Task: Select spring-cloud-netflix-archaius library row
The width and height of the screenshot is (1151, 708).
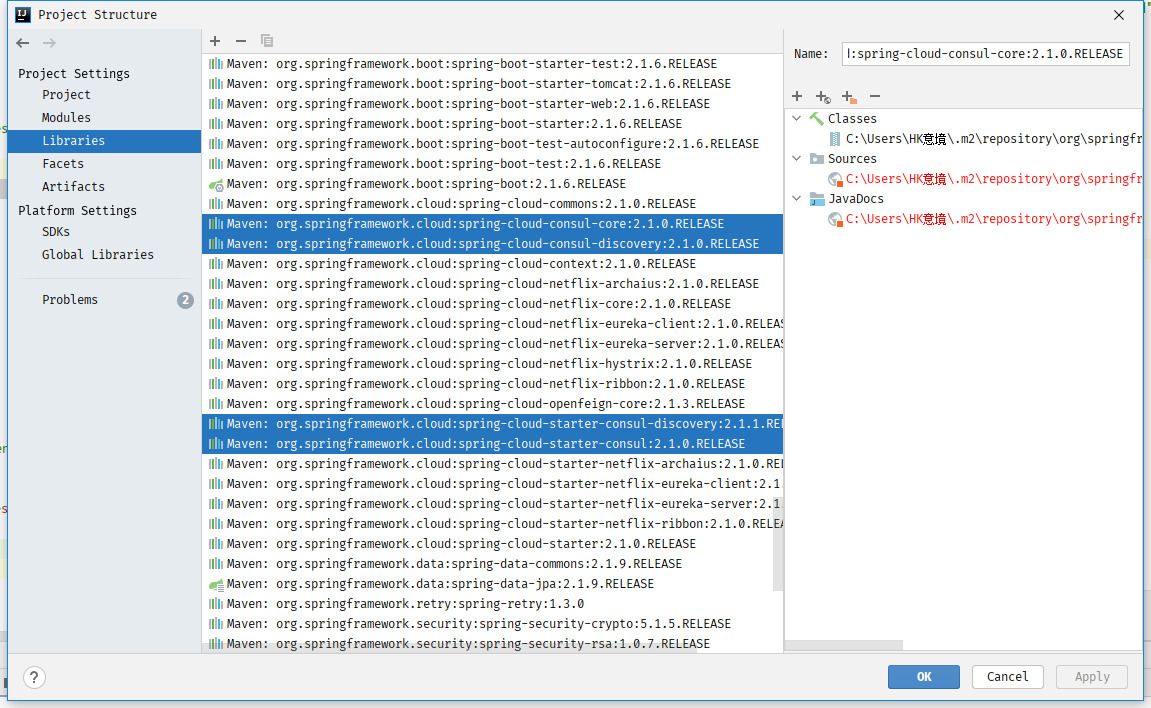Action: (x=492, y=284)
